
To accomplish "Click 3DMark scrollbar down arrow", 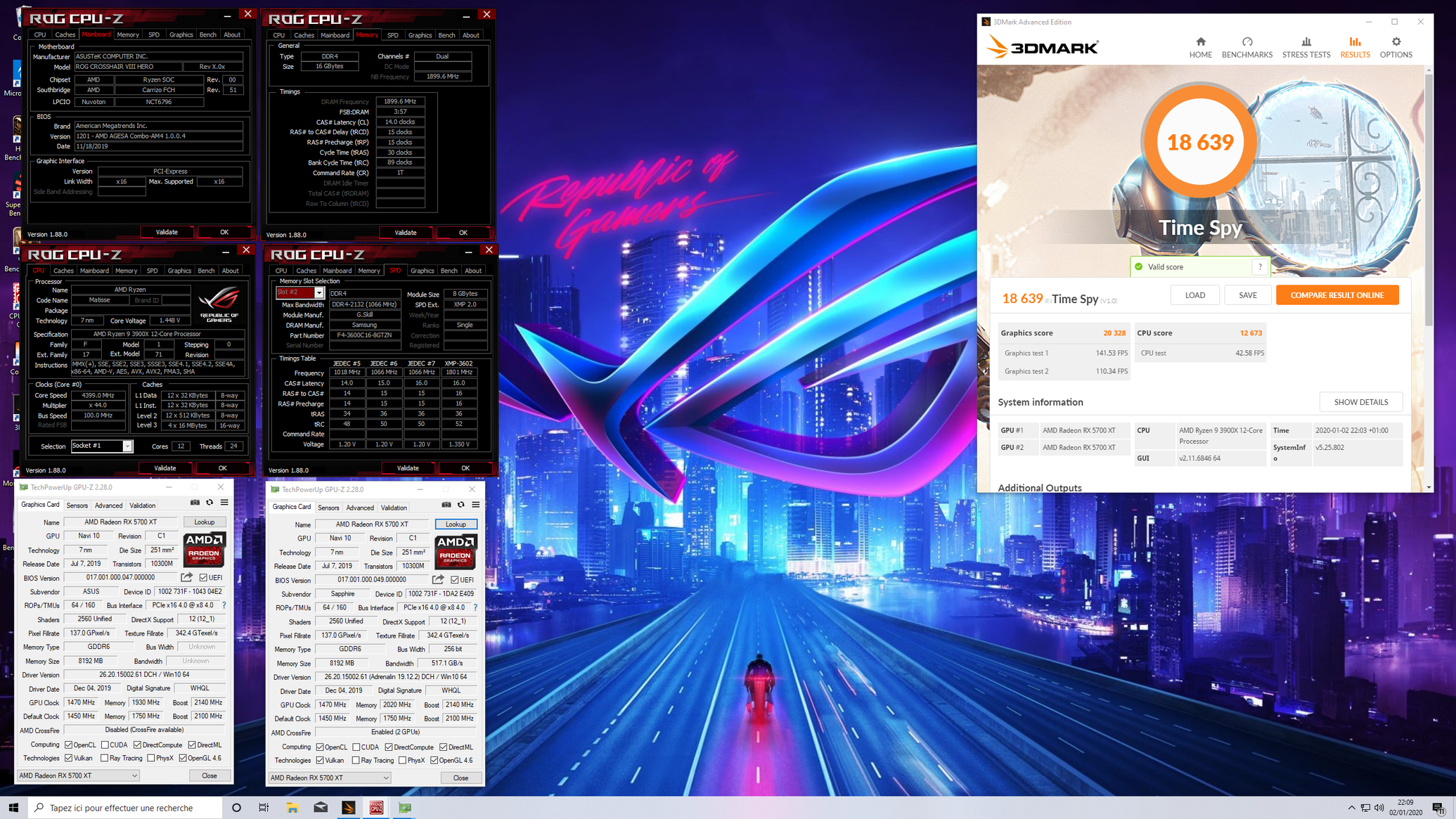I will click(x=1429, y=487).
